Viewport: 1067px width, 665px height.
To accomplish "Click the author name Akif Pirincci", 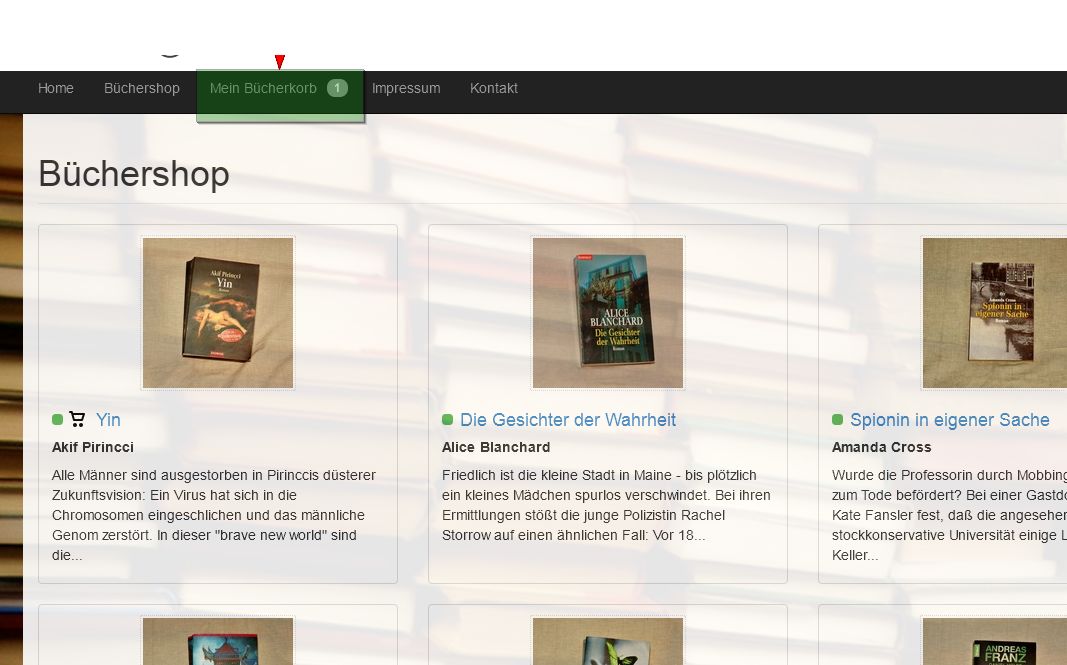I will 93,447.
